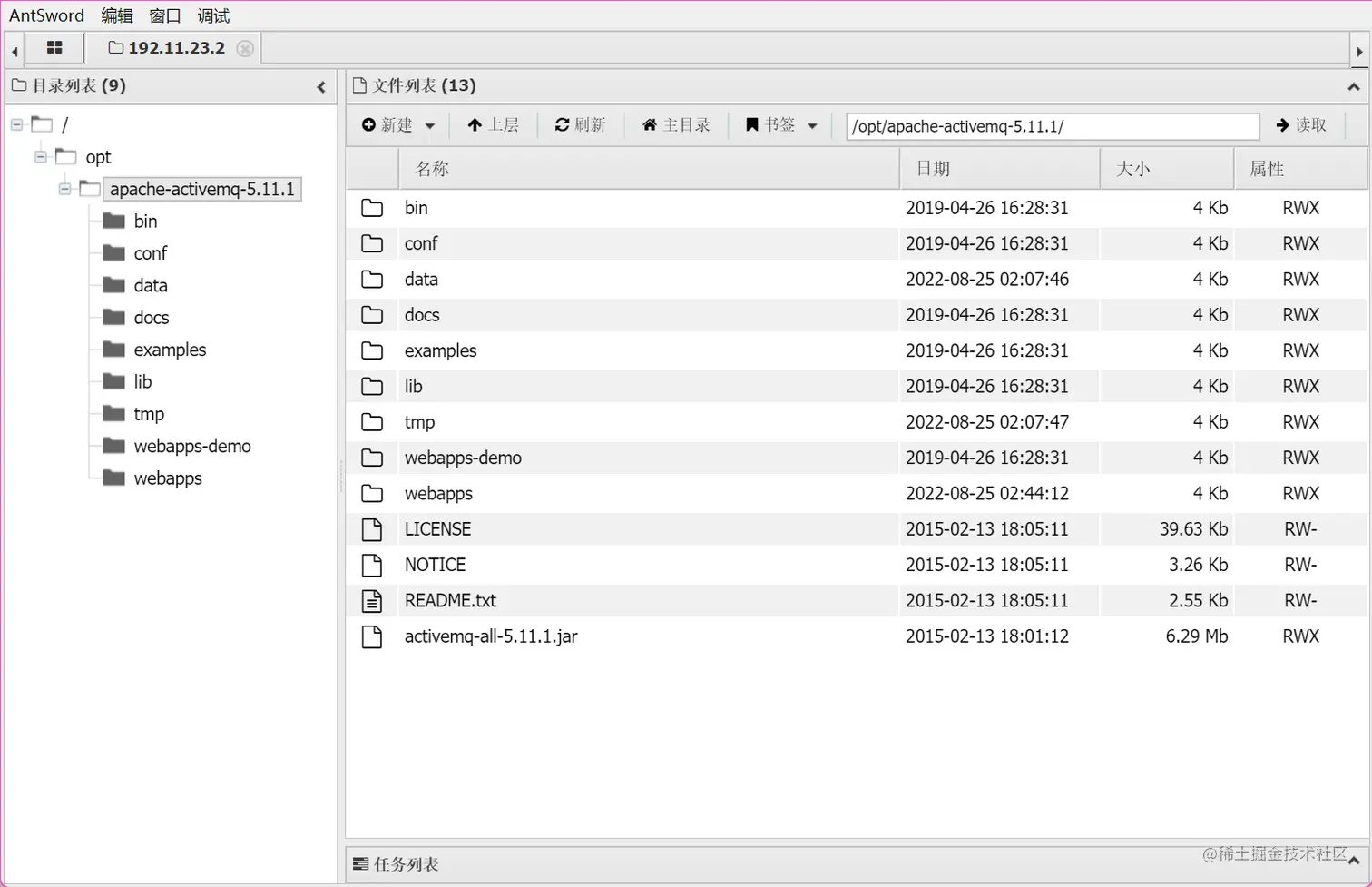The image size is (1372, 887).
Task: Open the 编辑 menu
Action: coord(117,15)
